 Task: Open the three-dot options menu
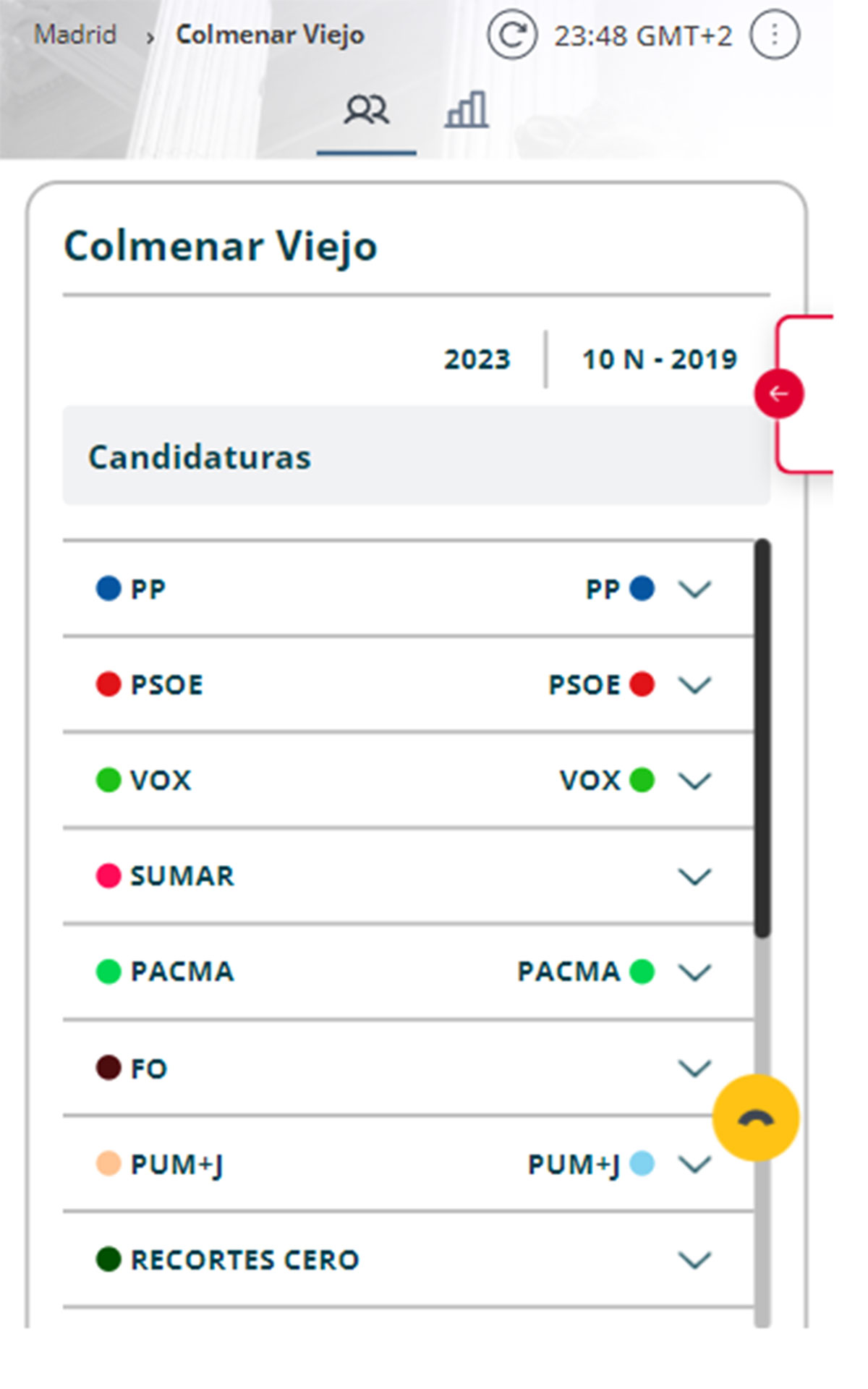pos(774,35)
